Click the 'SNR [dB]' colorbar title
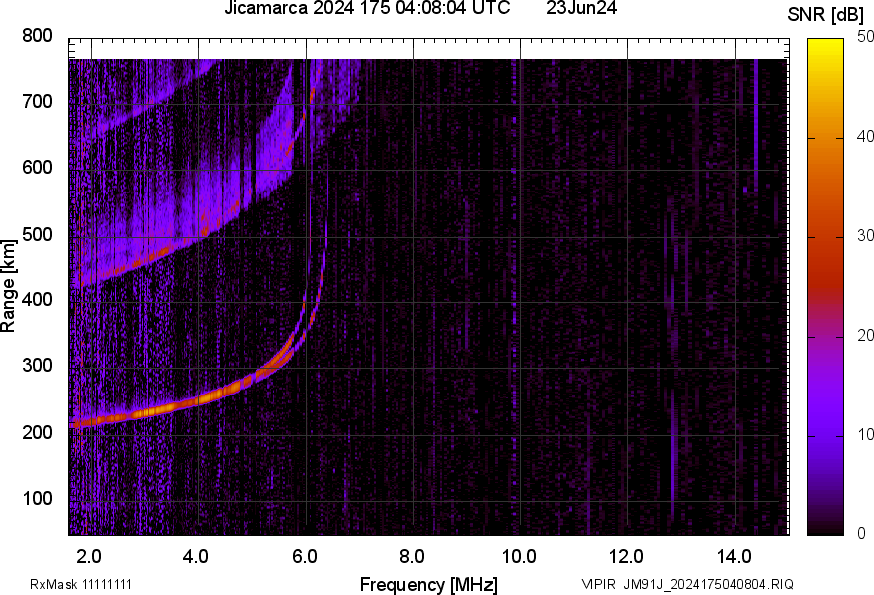 tap(825, 15)
